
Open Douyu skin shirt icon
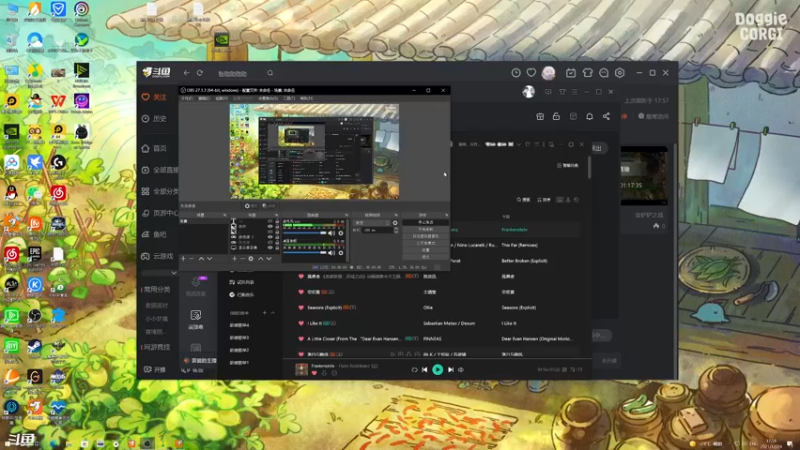pos(587,73)
